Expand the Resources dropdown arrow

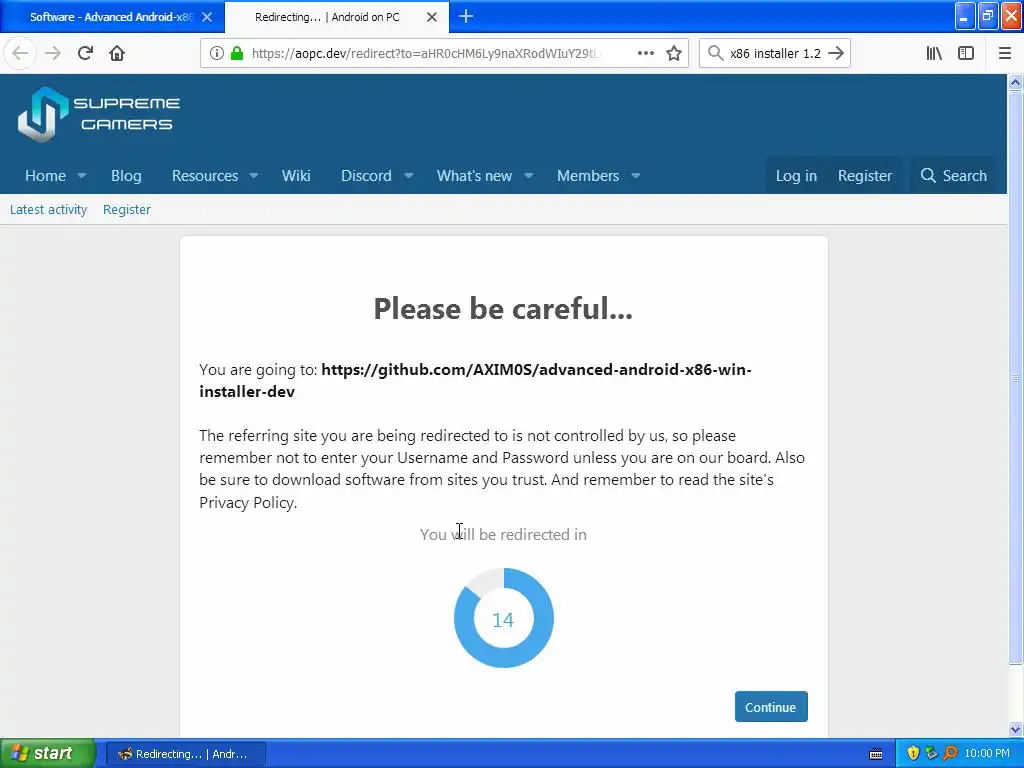tap(253, 176)
